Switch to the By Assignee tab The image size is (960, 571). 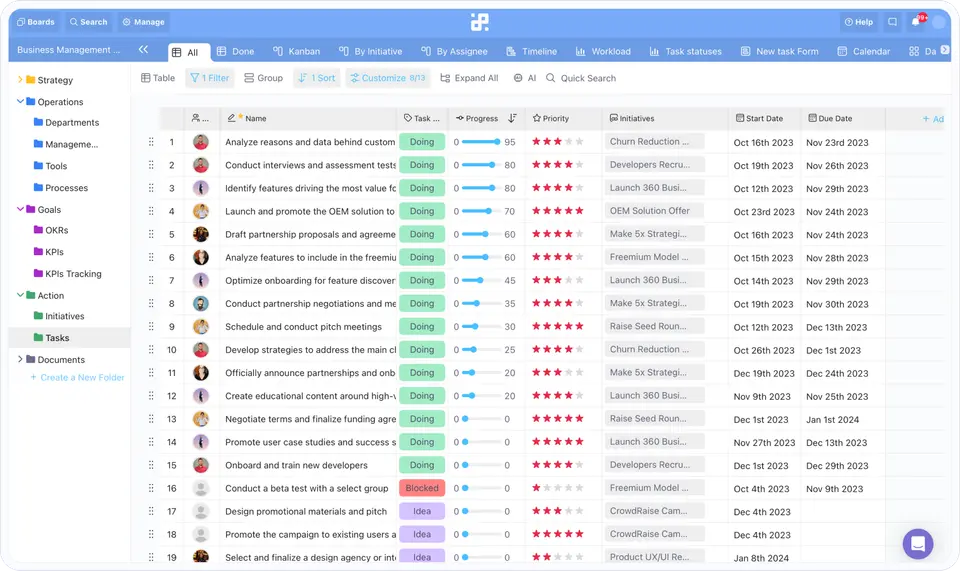point(454,51)
